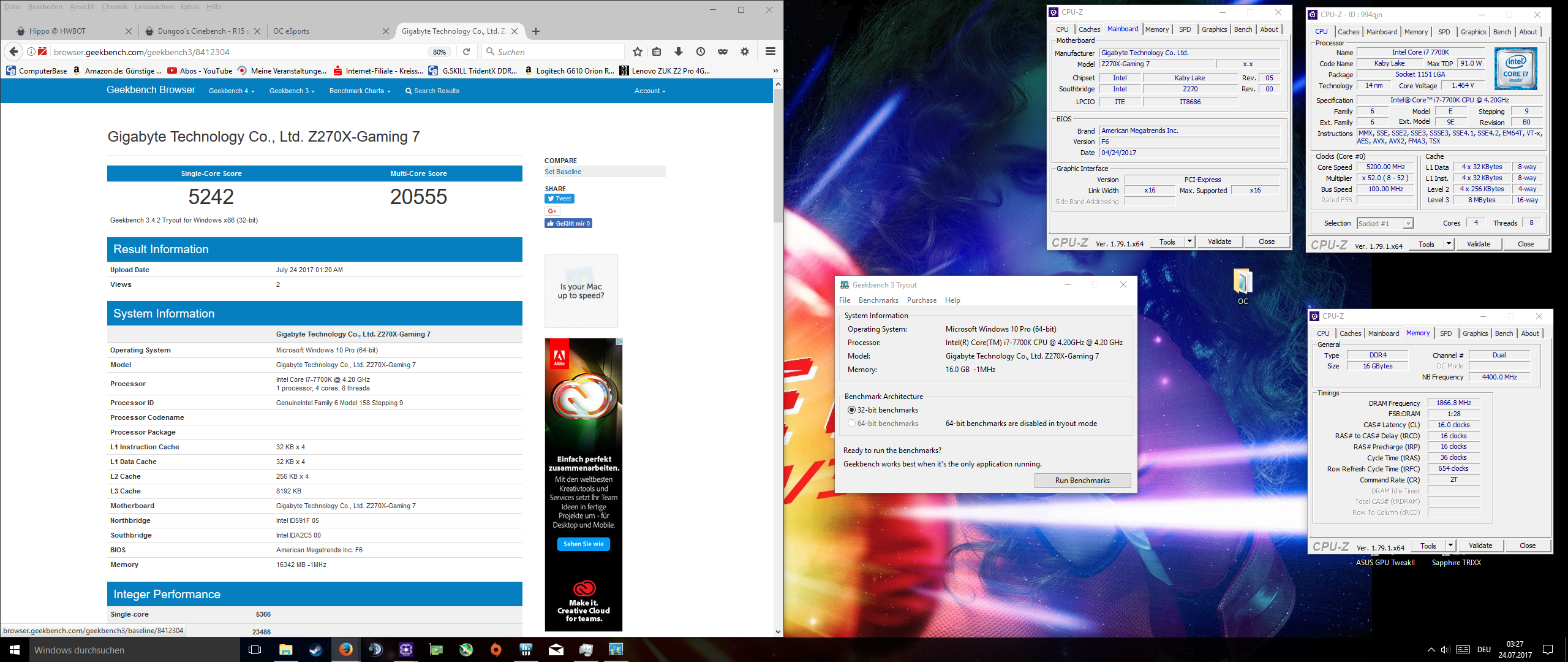Click the DEU language indicator
The width and height of the screenshot is (1568, 662).
coord(1483,650)
